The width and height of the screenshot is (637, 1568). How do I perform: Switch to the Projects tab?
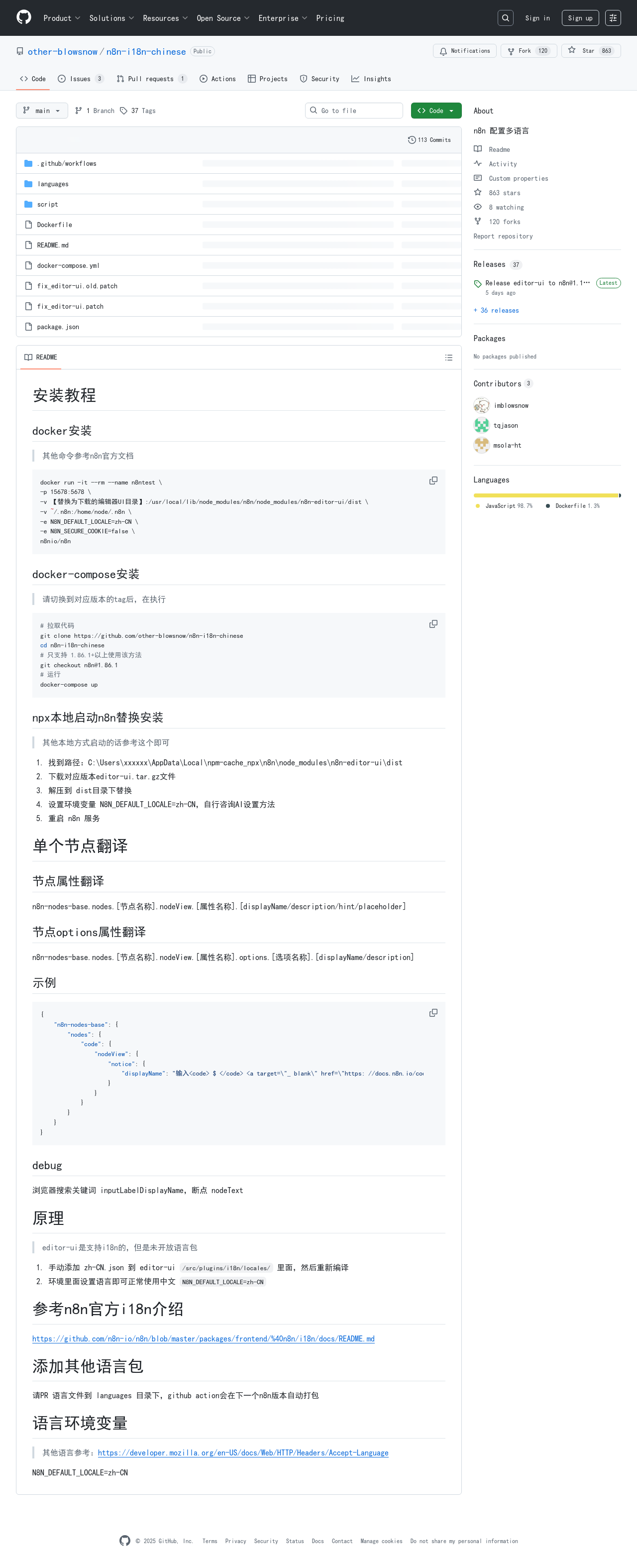(268, 79)
